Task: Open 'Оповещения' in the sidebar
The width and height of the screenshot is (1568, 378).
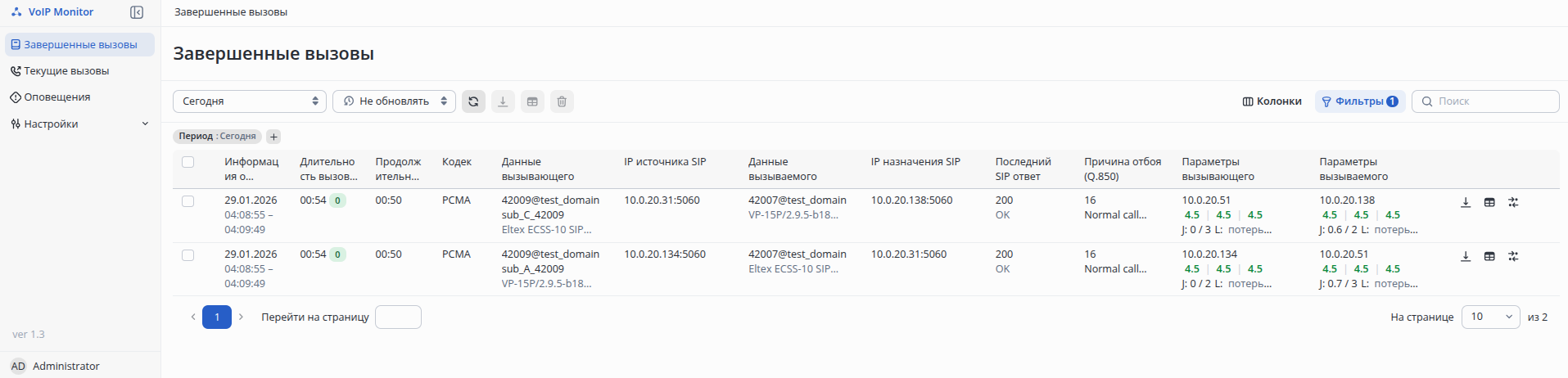Action: click(57, 97)
